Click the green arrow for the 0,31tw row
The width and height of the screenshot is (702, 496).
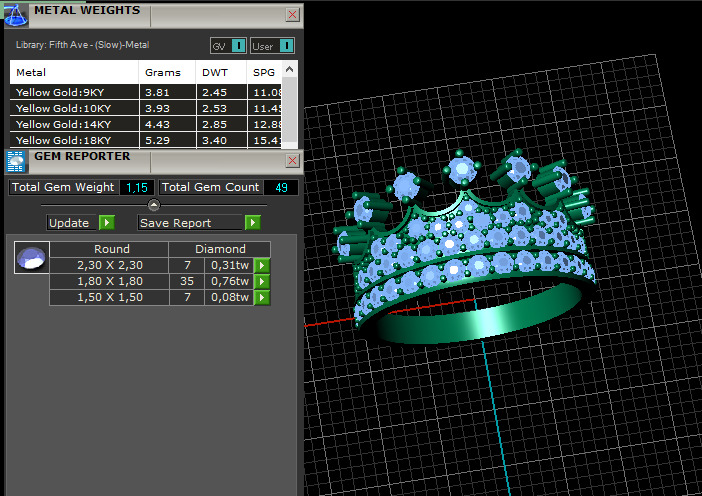[x=262, y=265]
